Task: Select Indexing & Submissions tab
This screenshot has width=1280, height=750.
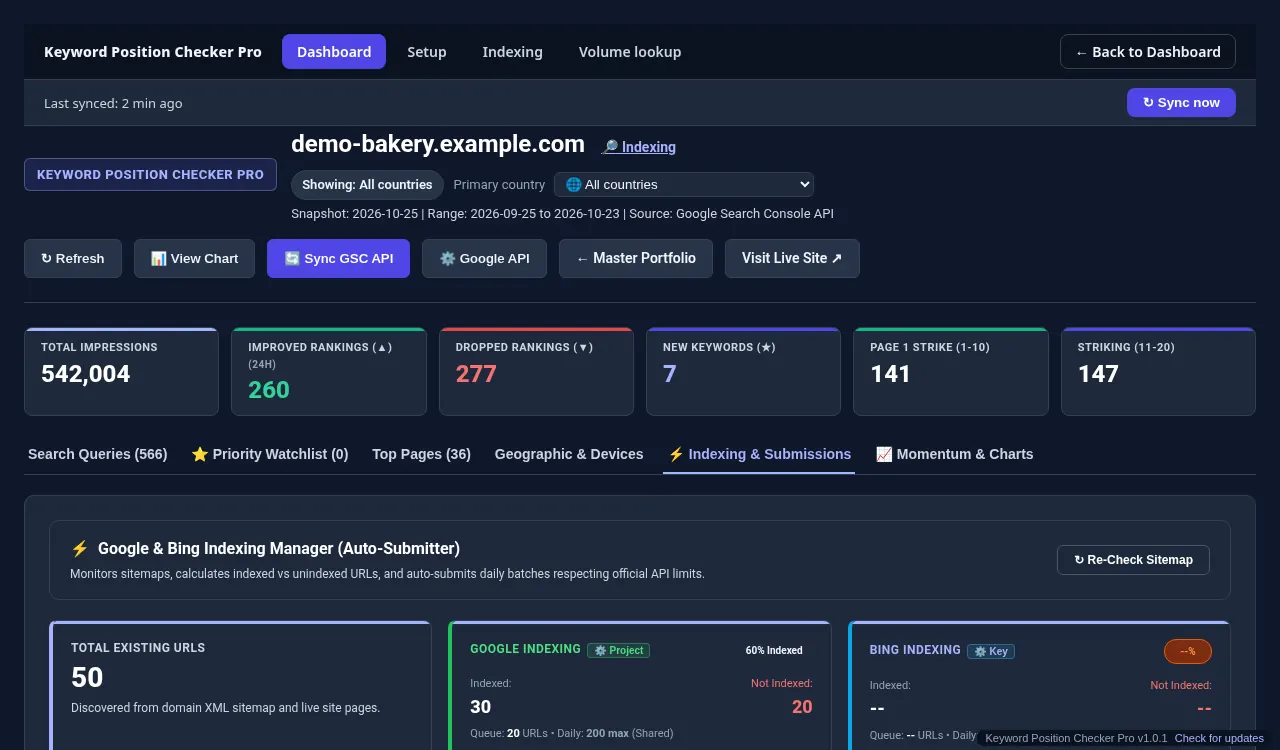Action: click(x=759, y=454)
